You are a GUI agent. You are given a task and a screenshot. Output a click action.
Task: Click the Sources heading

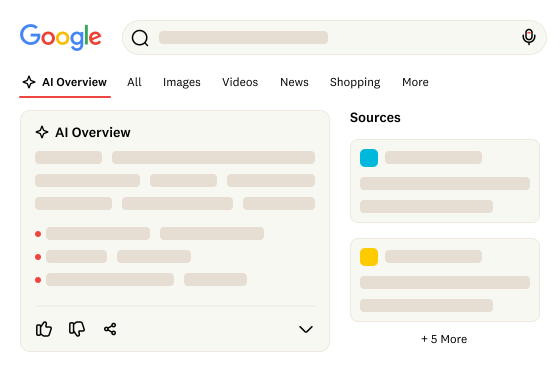(x=375, y=117)
